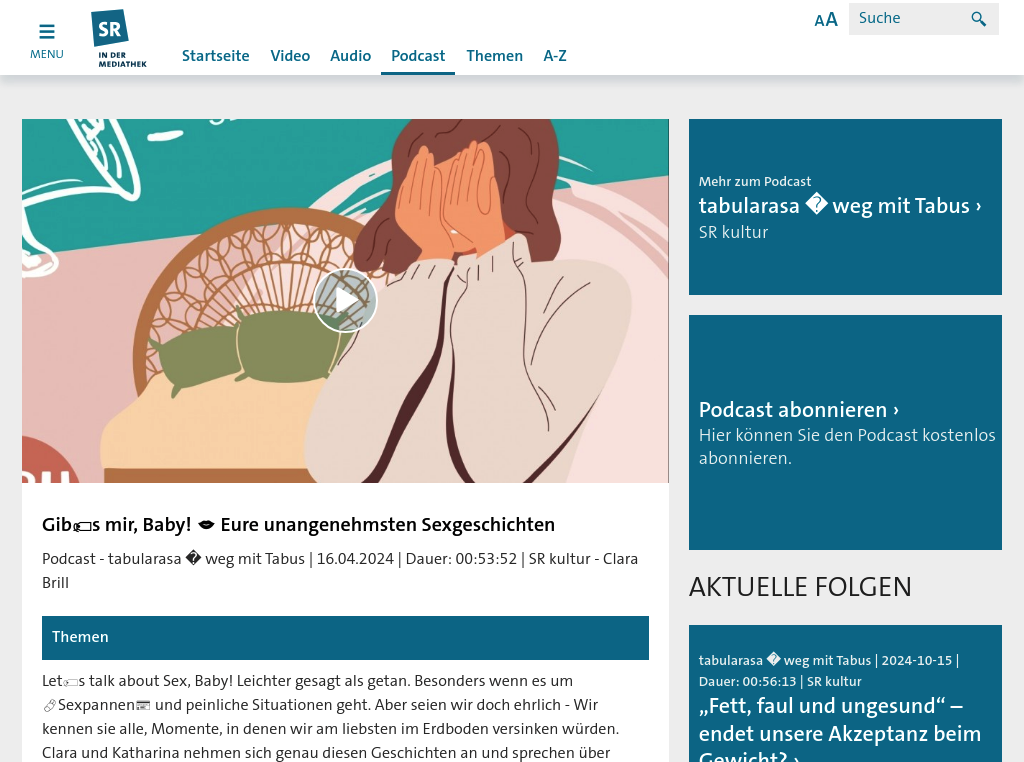Click the SR Mediathek logo
The height and width of the screenshot is (762, 1024).
[119, 39]
